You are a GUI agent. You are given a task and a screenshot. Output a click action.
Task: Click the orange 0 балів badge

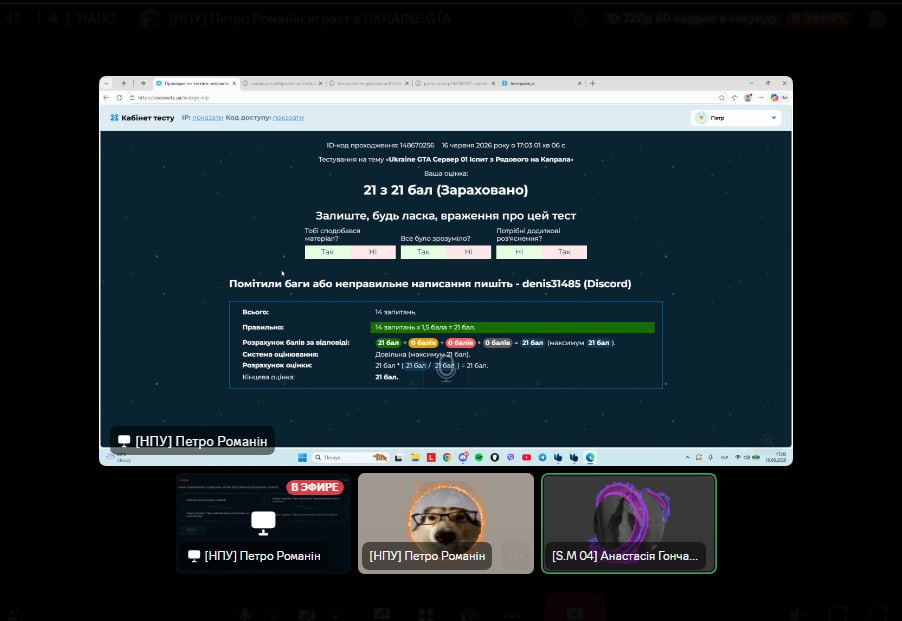[x=423, y=343]
